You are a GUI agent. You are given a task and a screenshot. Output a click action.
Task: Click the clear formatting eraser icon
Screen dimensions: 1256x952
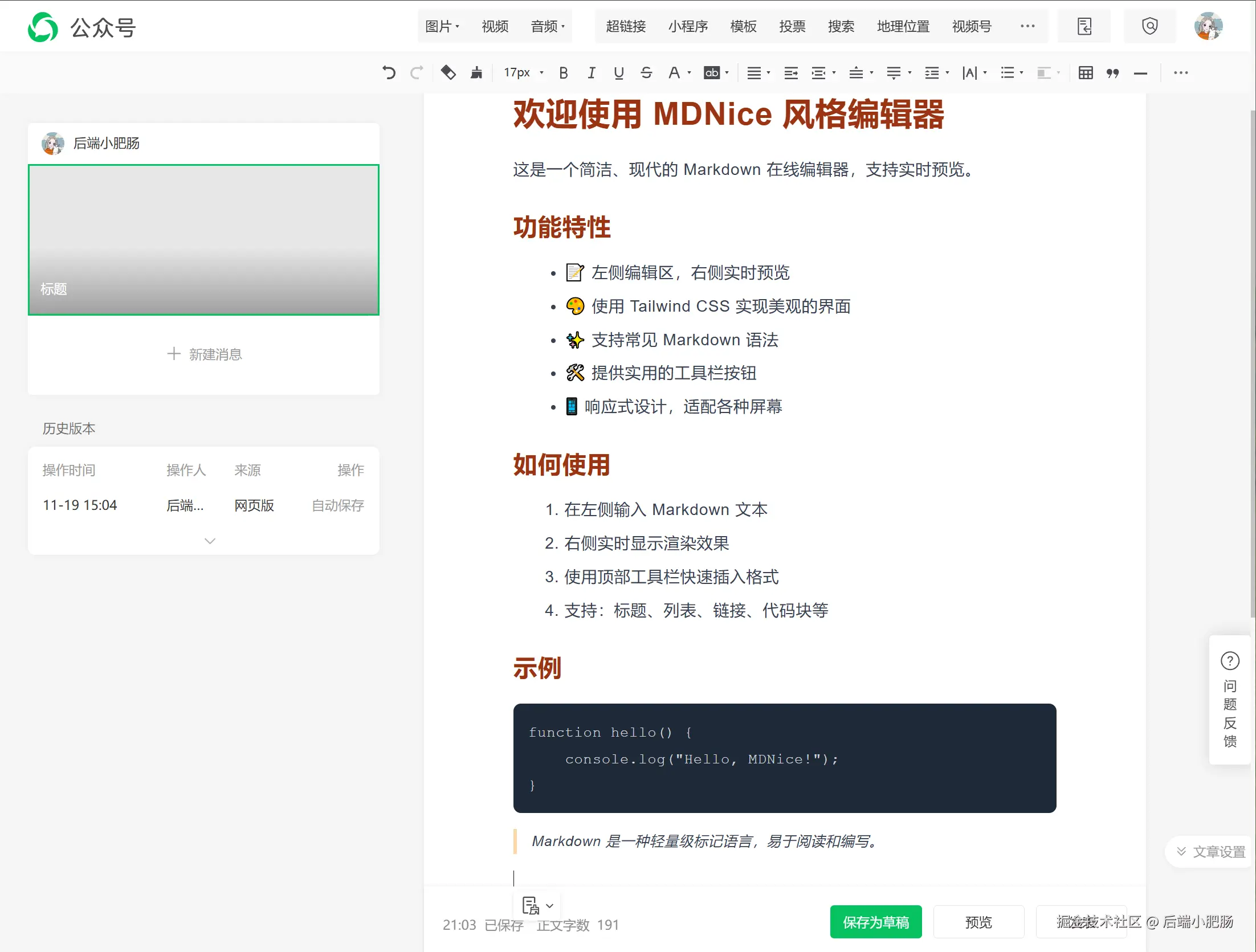click(x=448, y=72)
